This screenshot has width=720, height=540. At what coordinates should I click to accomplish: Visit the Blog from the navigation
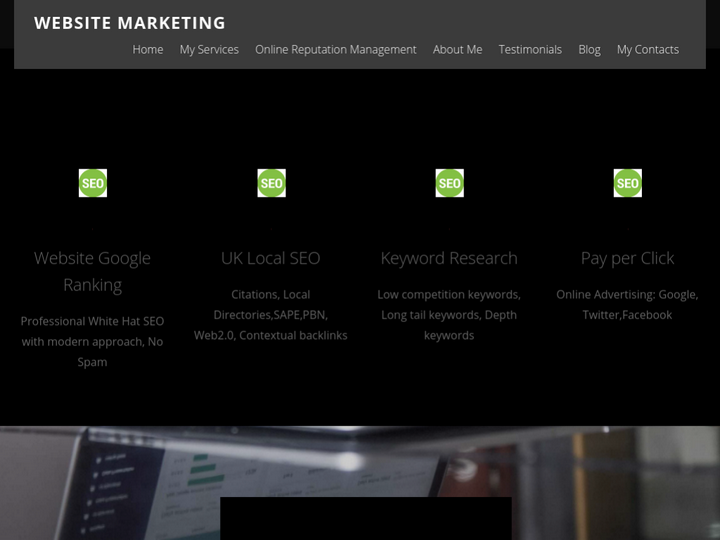click(x=589, y=49)
